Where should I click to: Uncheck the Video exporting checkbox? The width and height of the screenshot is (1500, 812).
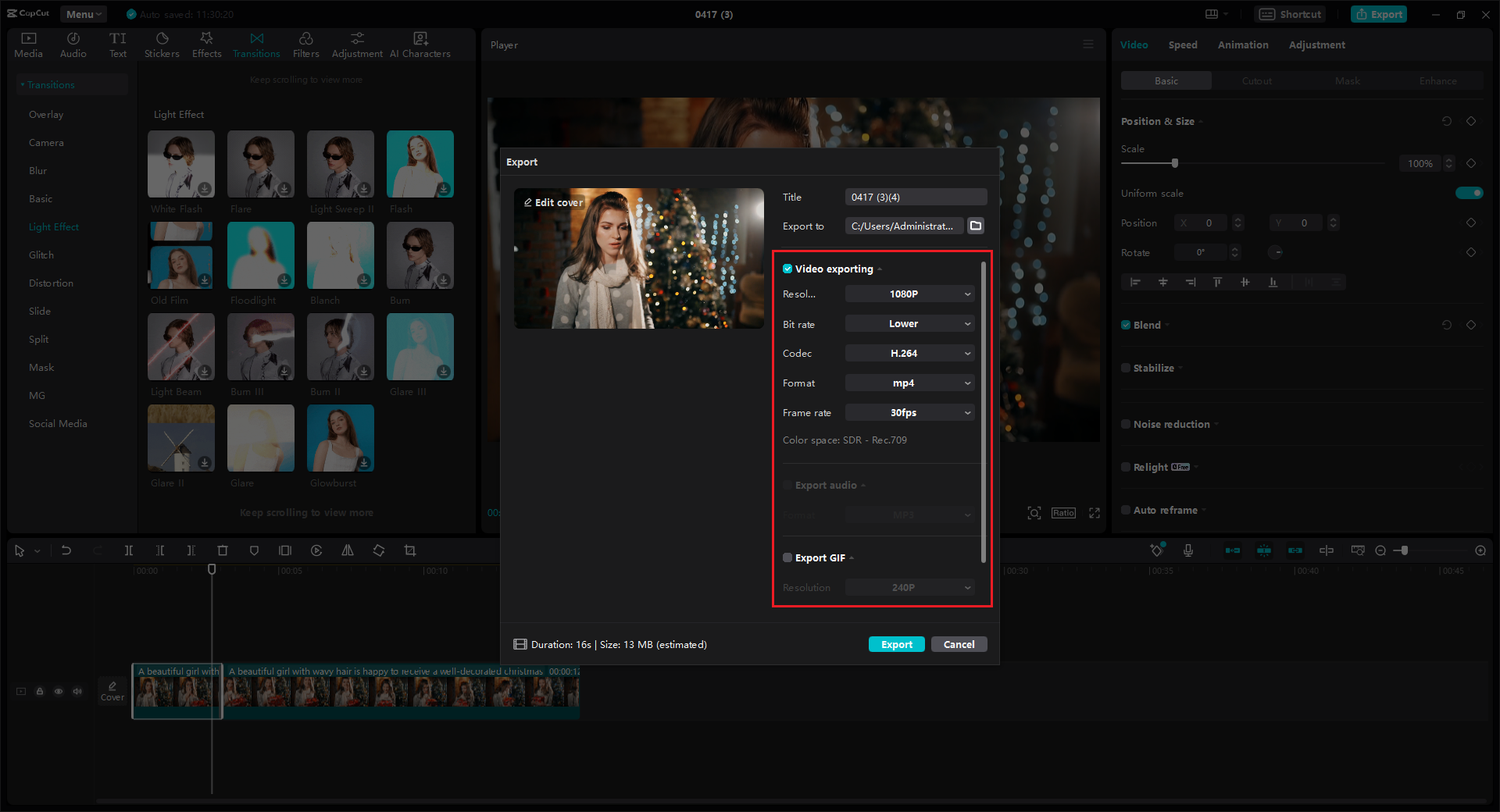[787, 269]
